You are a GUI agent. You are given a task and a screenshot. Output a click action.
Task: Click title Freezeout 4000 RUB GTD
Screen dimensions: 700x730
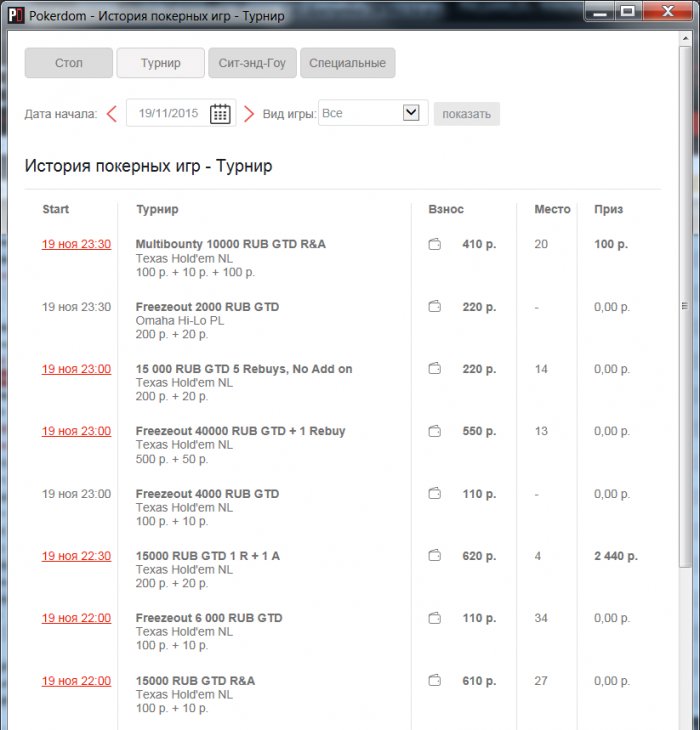click(207, 493)
